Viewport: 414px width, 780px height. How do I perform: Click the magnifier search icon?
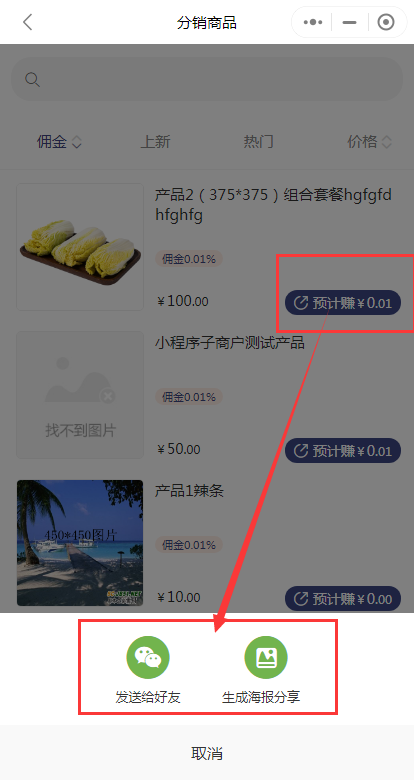tap(32, 80)
